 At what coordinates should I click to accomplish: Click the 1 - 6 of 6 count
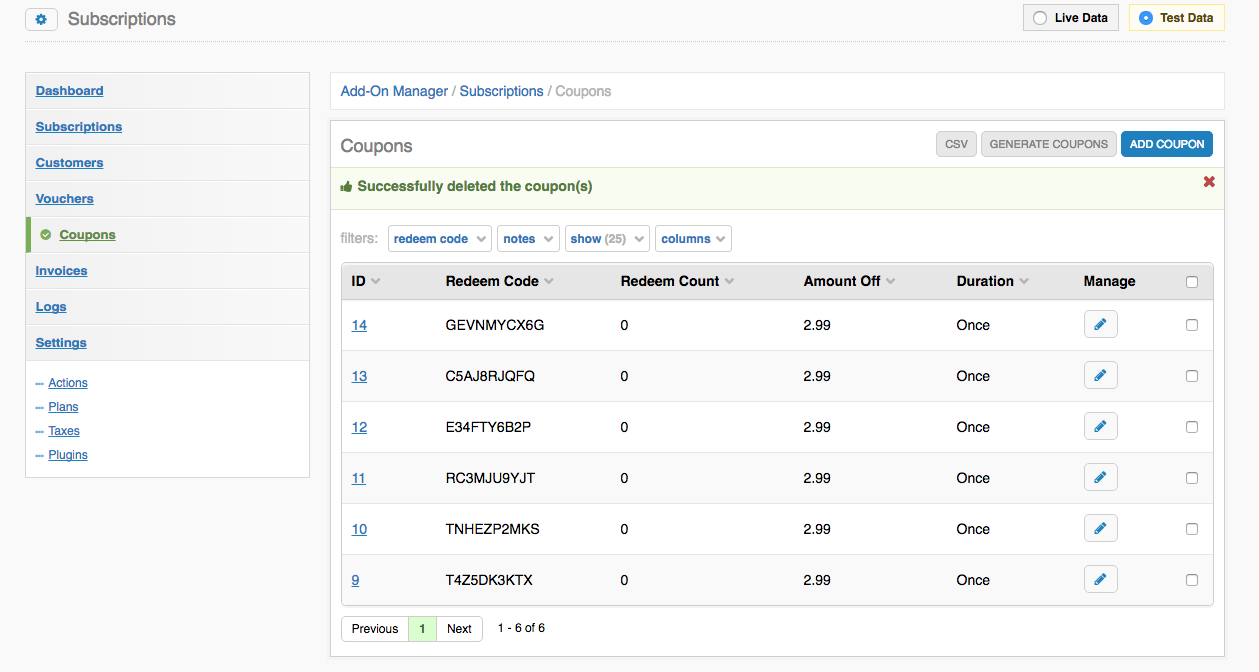(521, 628)
